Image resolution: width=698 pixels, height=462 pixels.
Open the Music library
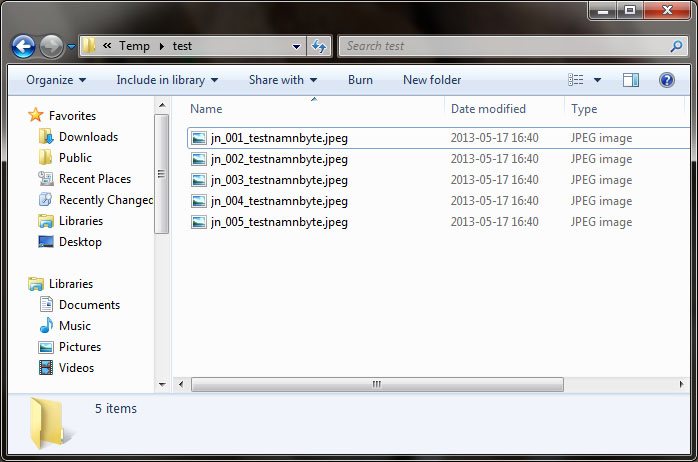tap(75, 326)
